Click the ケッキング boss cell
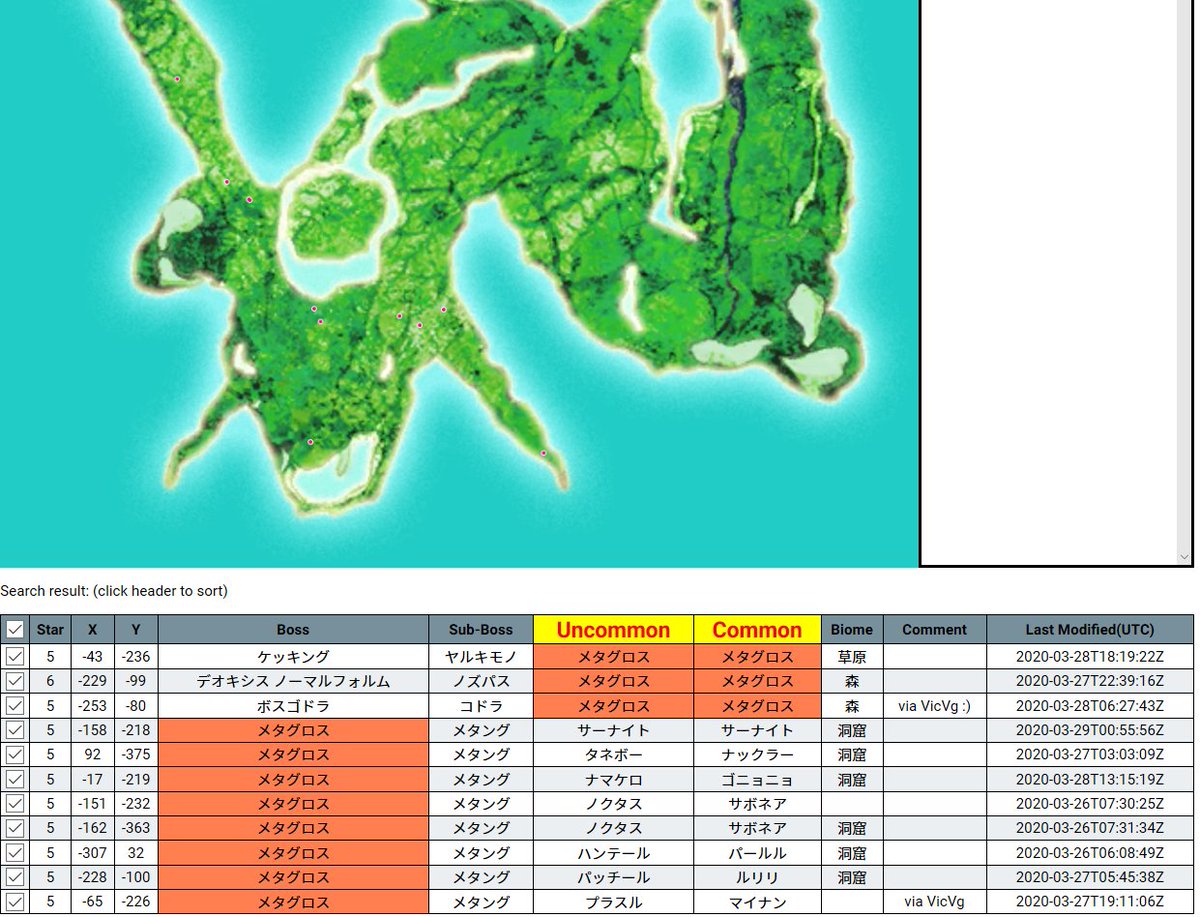Viewport: 1200px width, 917px height. (293, 657)
